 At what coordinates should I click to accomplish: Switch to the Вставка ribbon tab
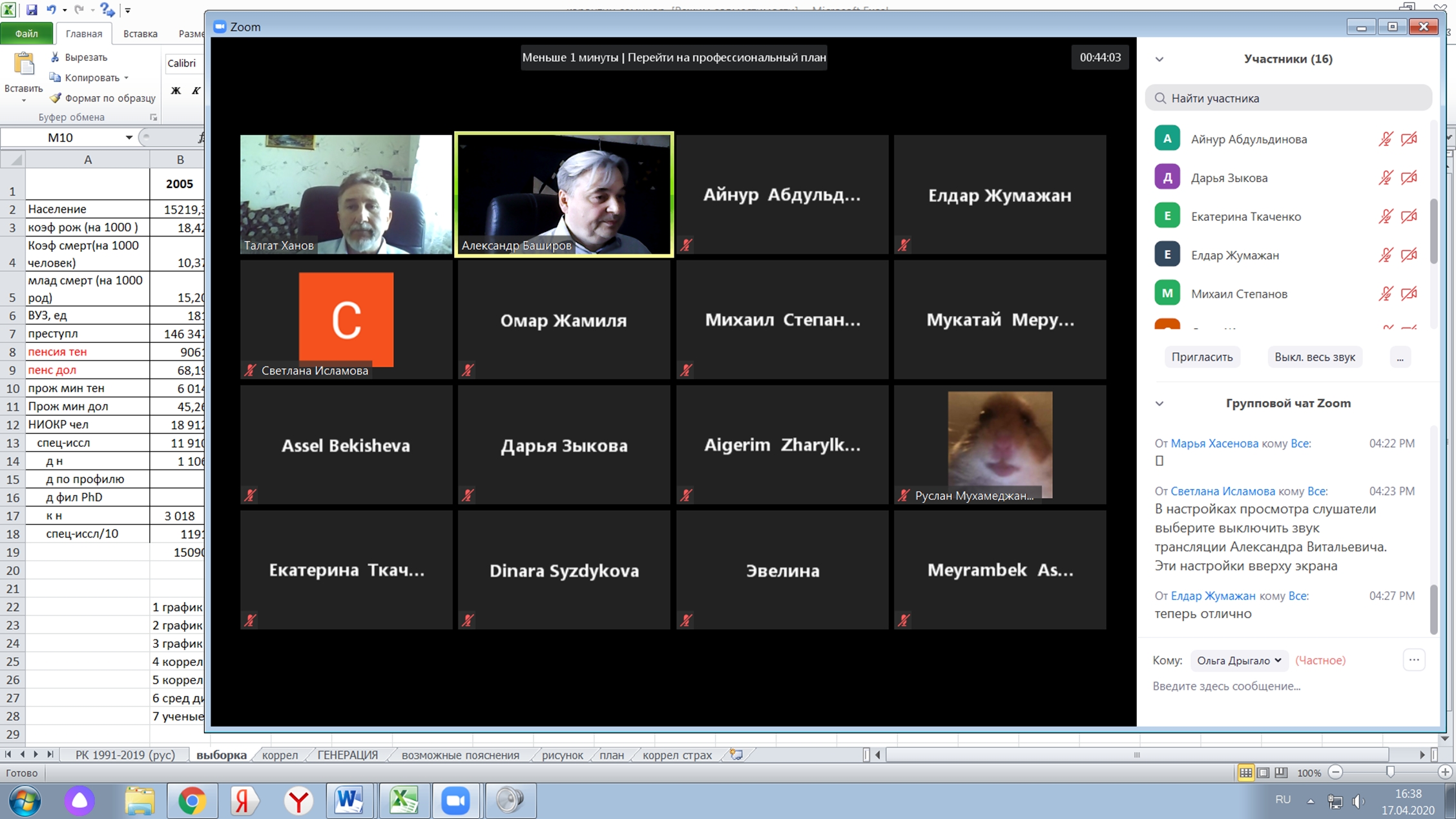[x=140, y=34]
